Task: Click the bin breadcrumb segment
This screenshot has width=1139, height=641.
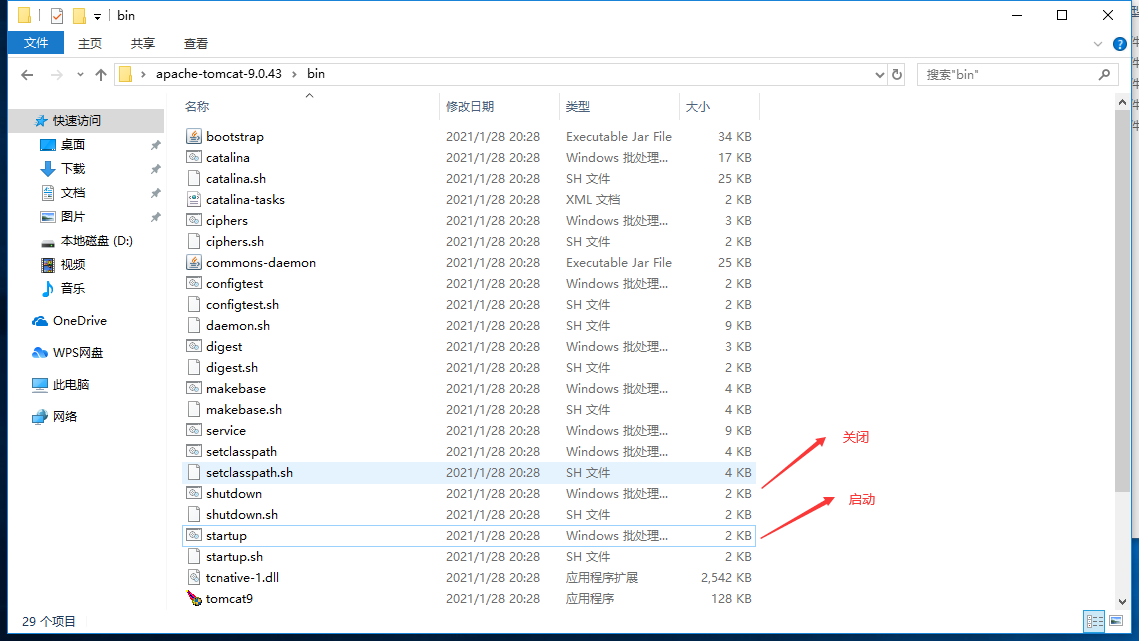Action: point(316,74)
